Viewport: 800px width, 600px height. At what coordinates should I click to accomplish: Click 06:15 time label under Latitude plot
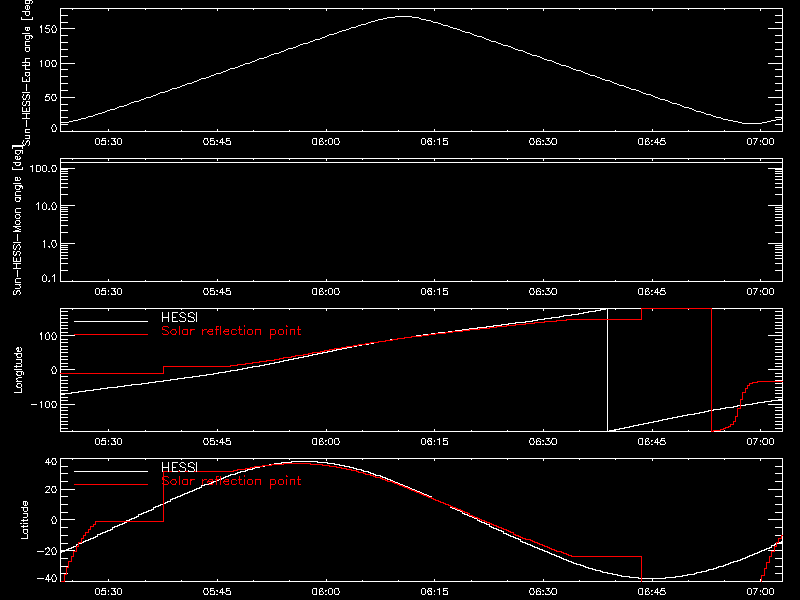tap(434, 592)
